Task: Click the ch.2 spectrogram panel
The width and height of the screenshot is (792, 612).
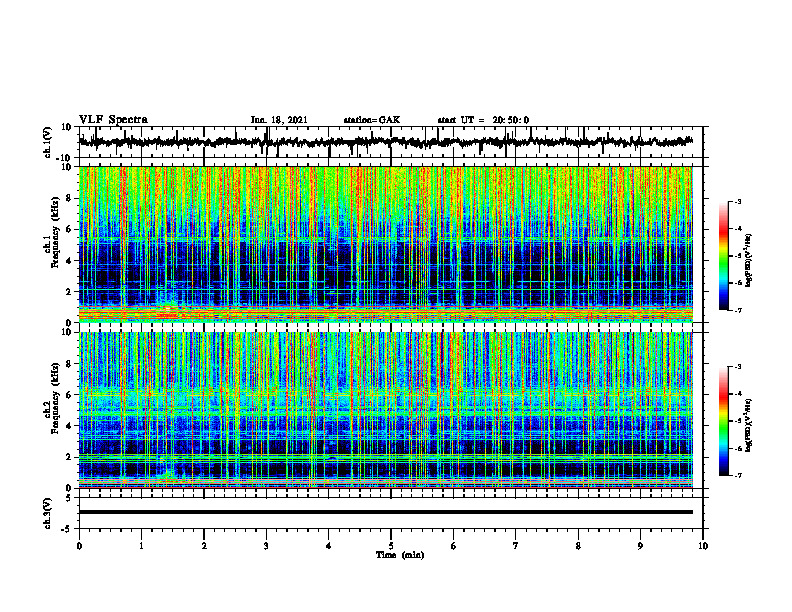Action: [x=386, y=410]
